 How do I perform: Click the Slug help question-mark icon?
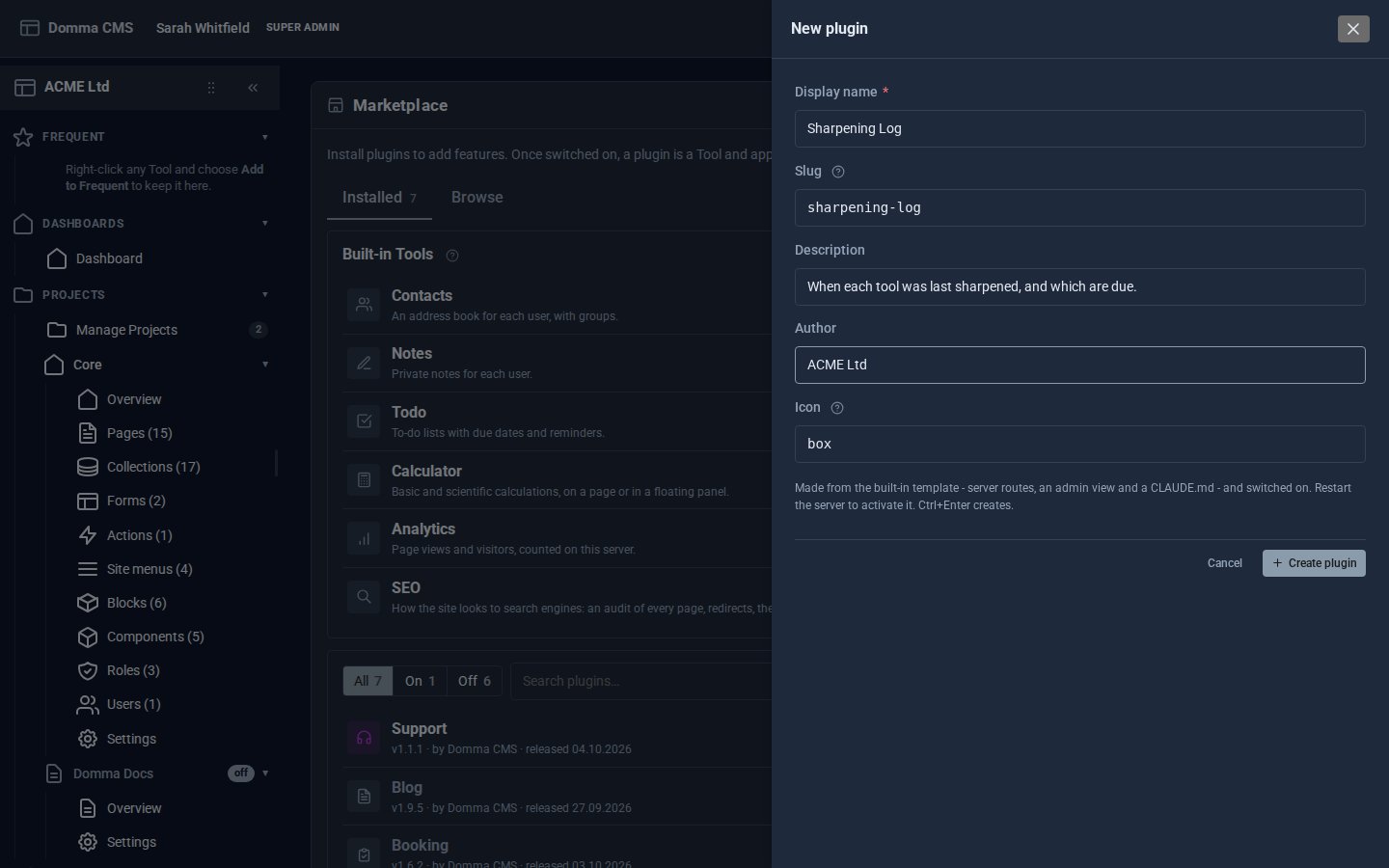(x=838, y=172)
